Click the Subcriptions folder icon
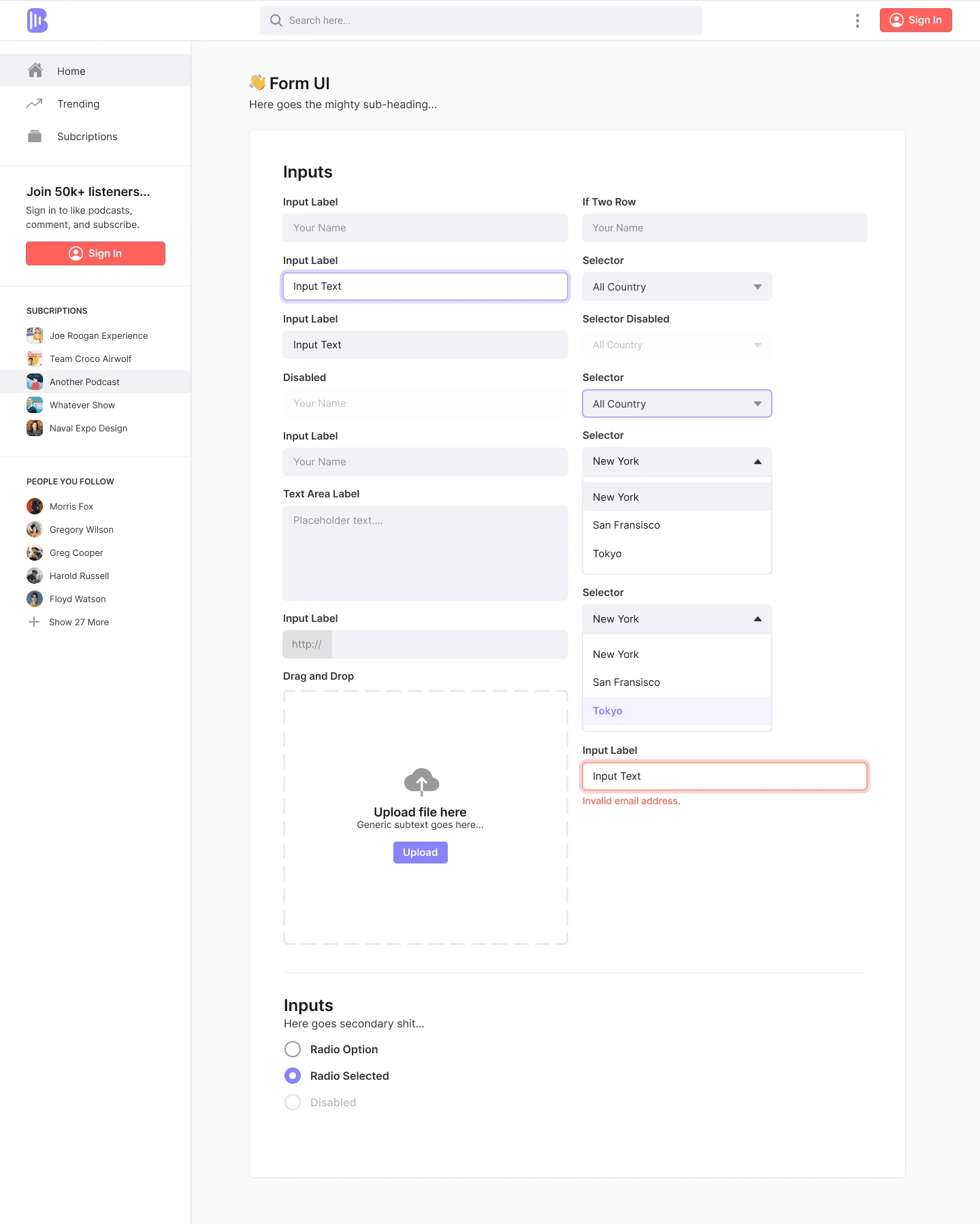The image size is (980, 1224). 35,136
